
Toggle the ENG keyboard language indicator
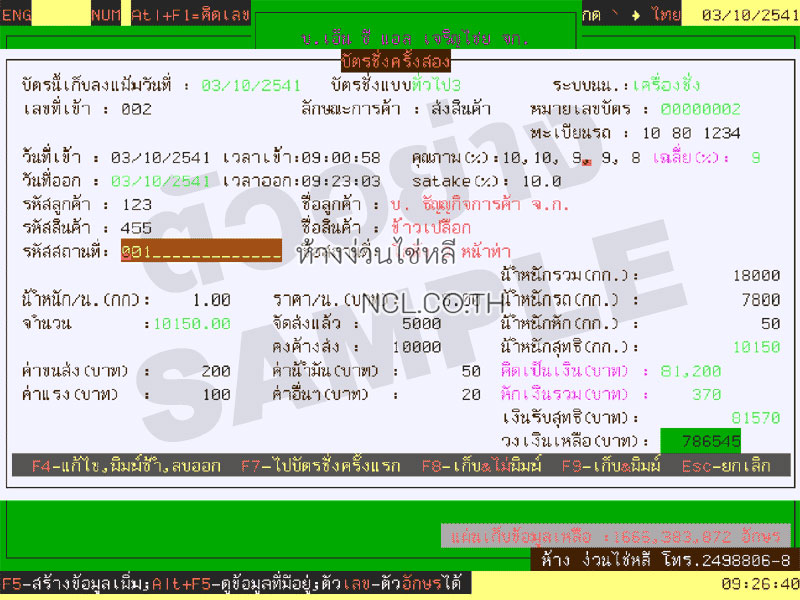click(x=16, y=15)
